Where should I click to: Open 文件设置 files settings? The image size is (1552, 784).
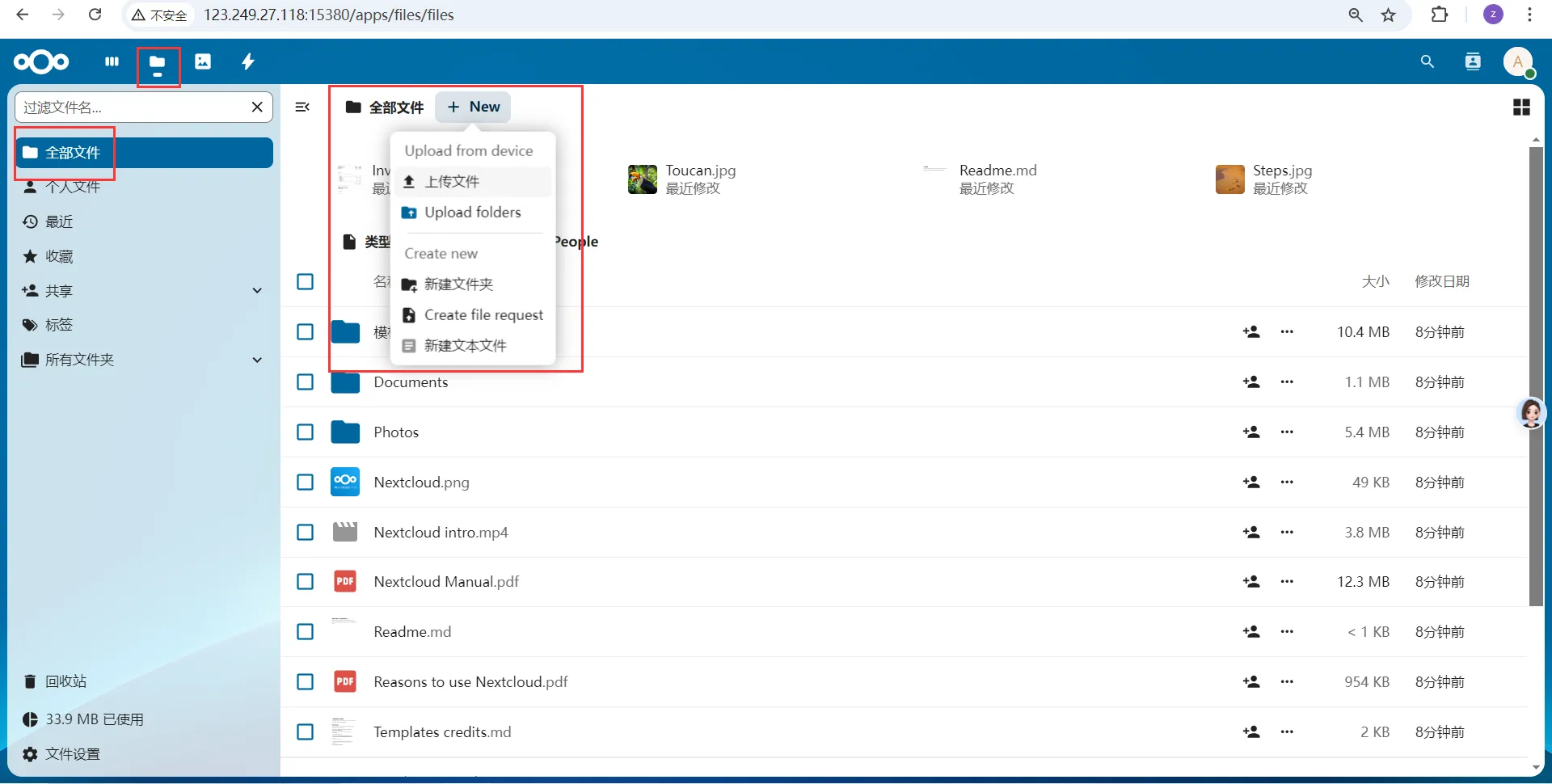pos(144,754)
